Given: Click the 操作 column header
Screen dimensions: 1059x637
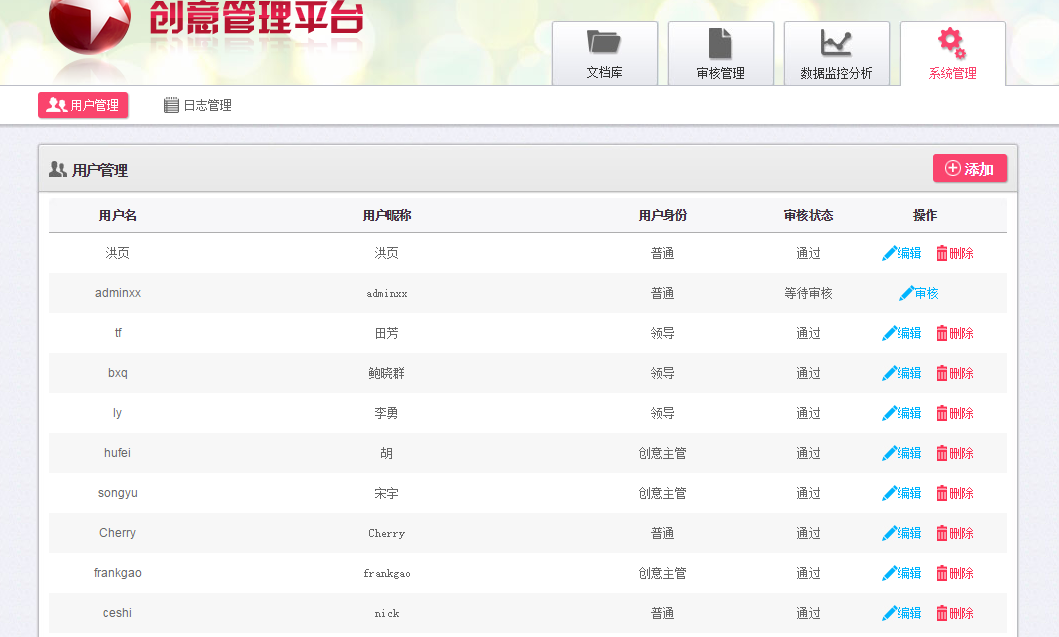Looking at the screenshot, I should 925,215.
